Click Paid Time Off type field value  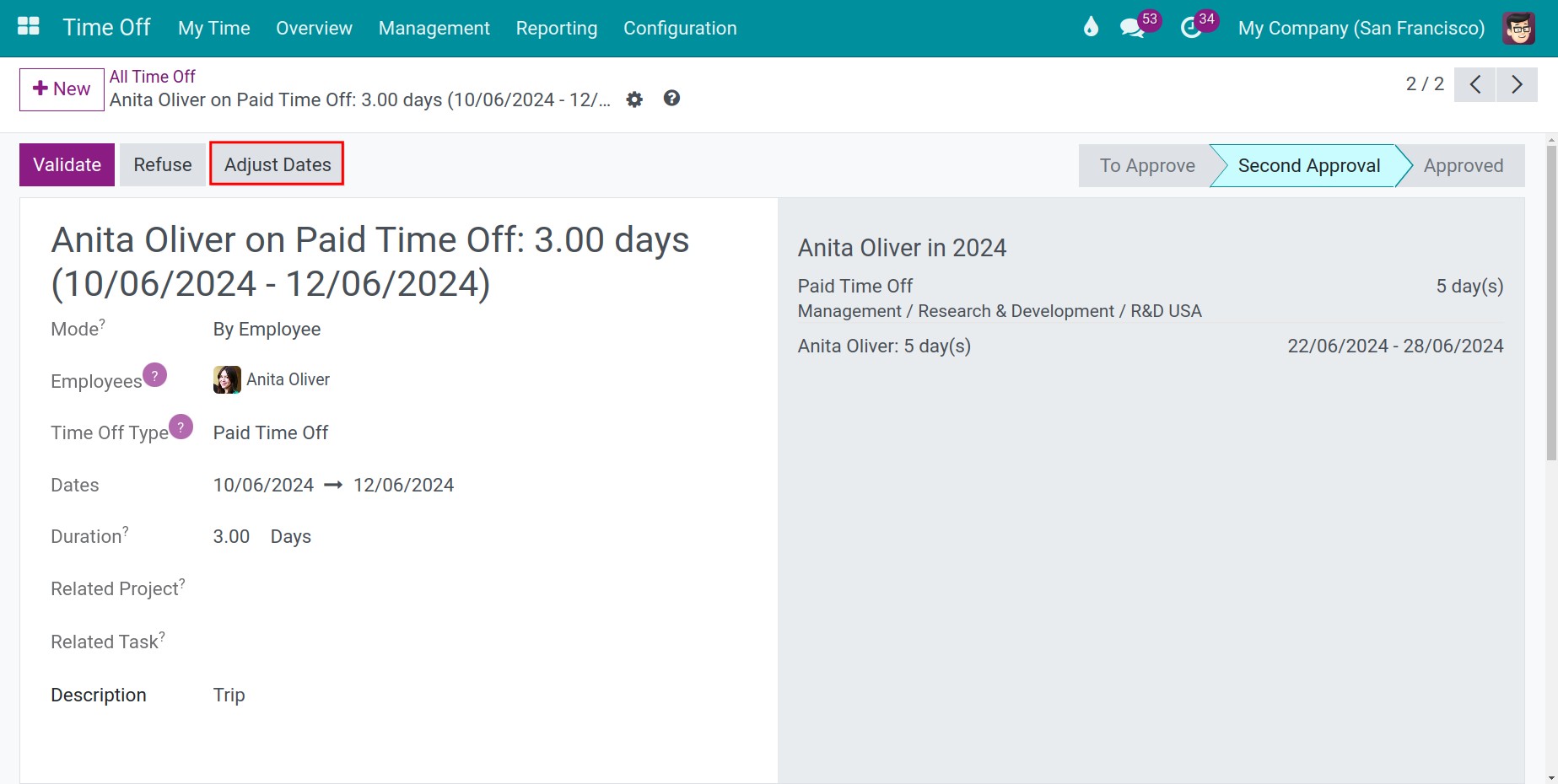coord(271,432)
